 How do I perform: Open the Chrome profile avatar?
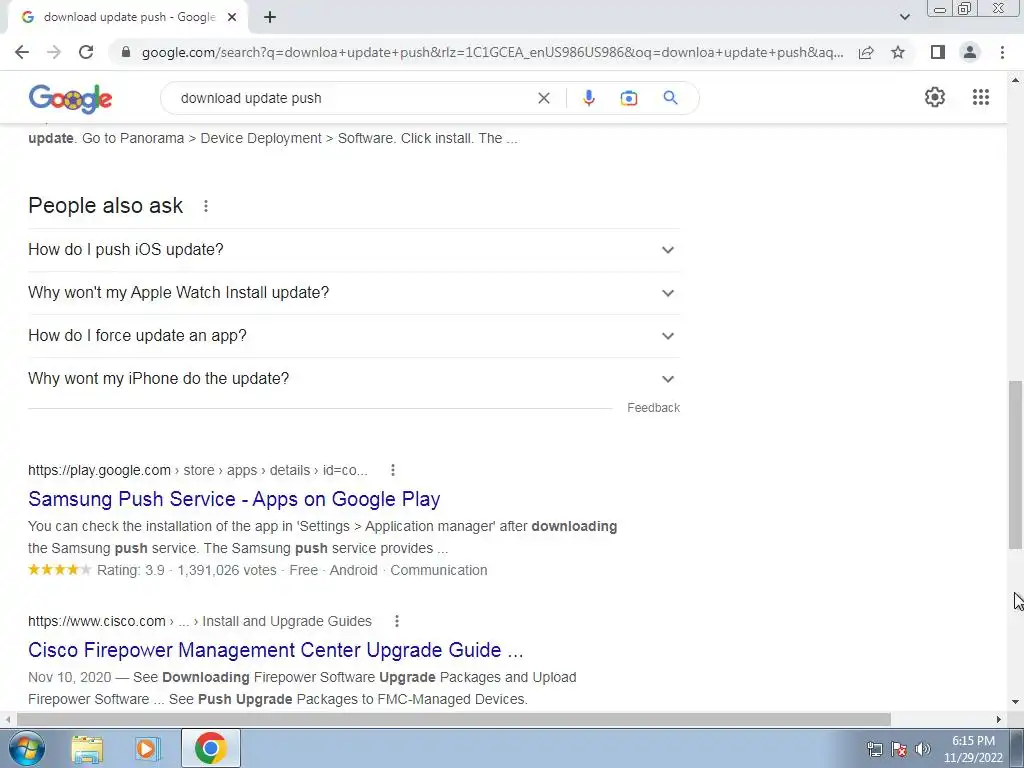(x=970, y=52)
